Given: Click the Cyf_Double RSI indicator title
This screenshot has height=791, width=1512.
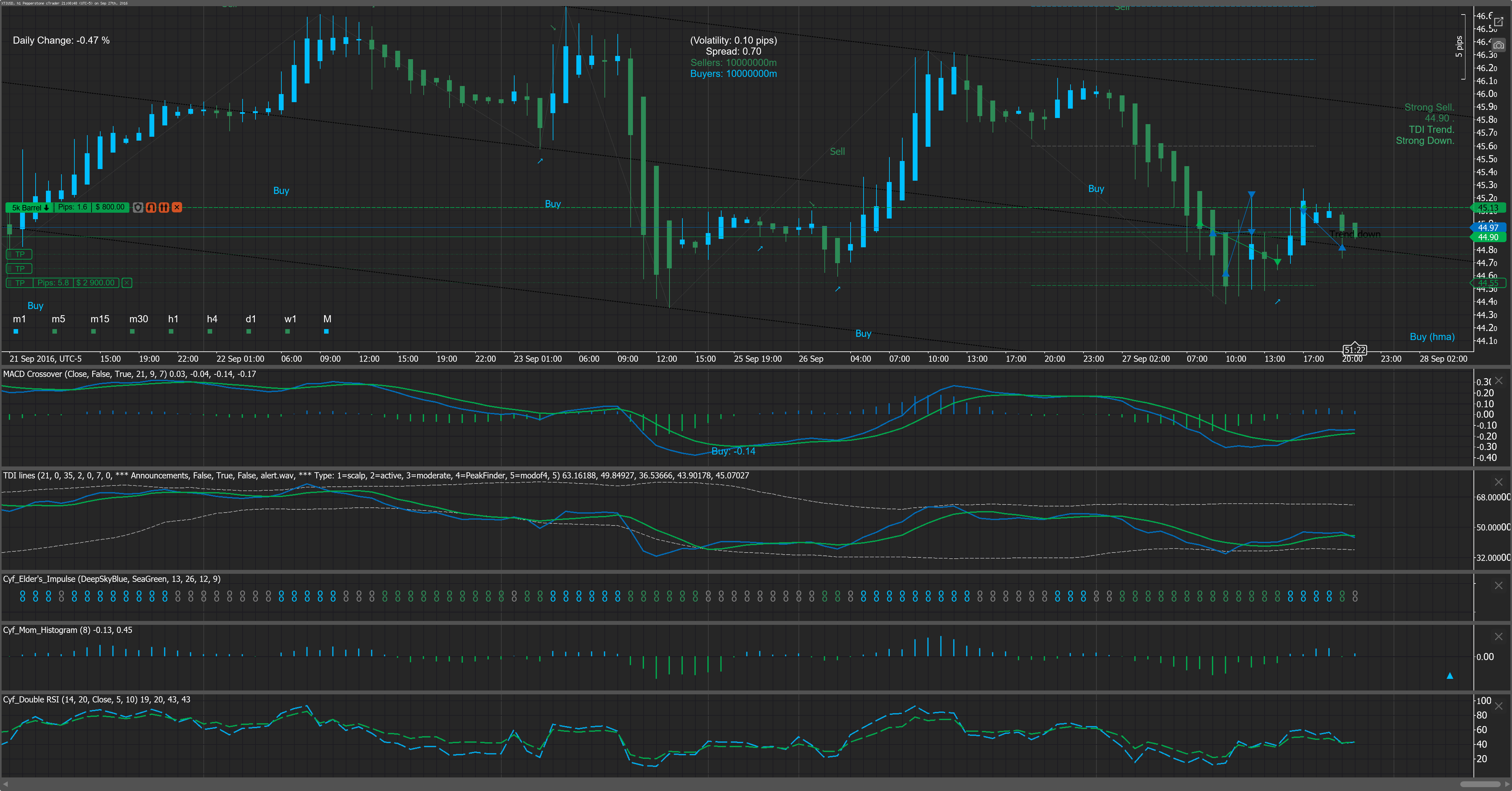Looking at the screenshot, I should [96, 700].
